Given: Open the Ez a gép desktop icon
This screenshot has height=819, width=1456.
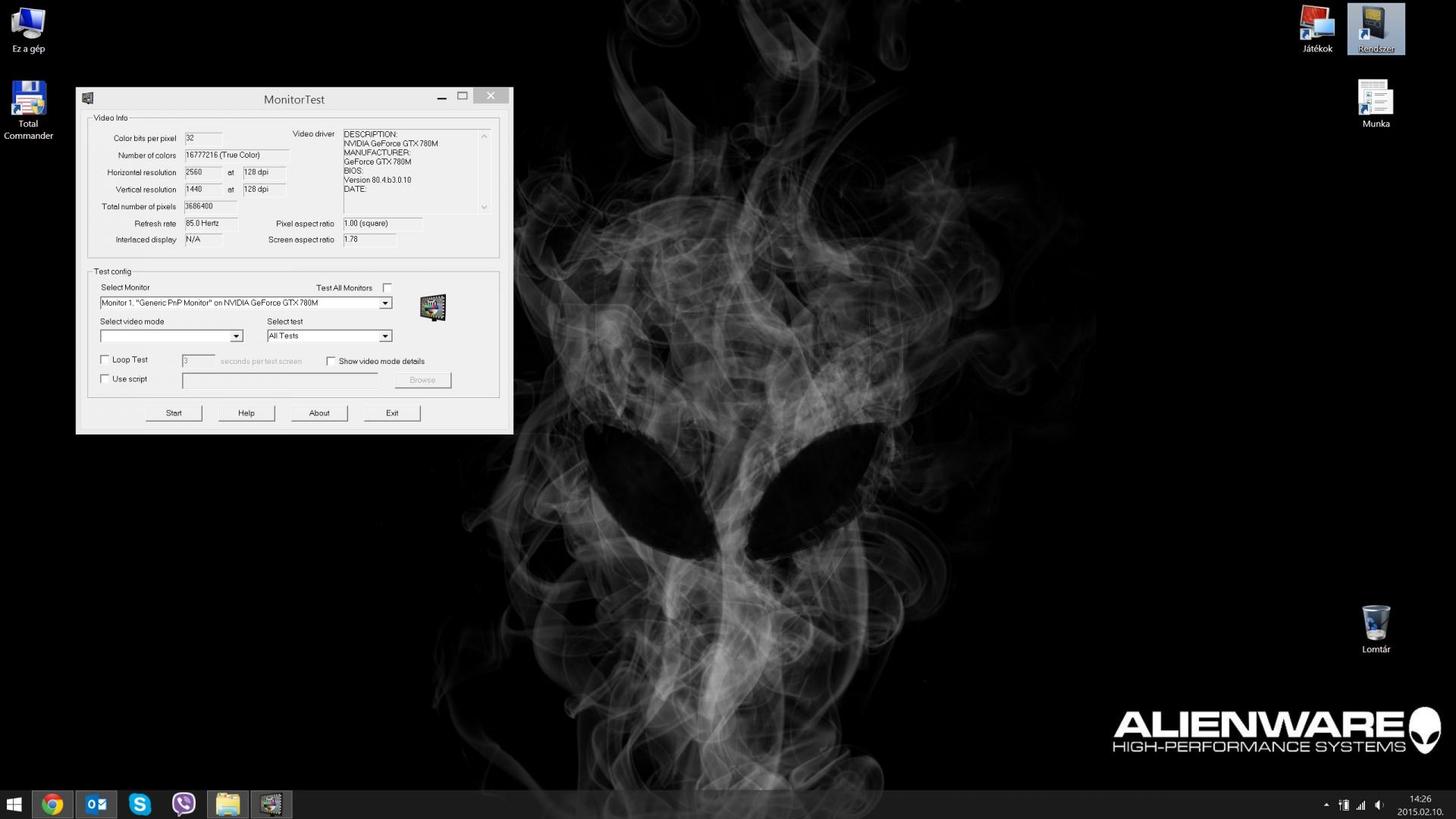Looking at the screenshot, I should pyautogui.click(x=28, y=30).
